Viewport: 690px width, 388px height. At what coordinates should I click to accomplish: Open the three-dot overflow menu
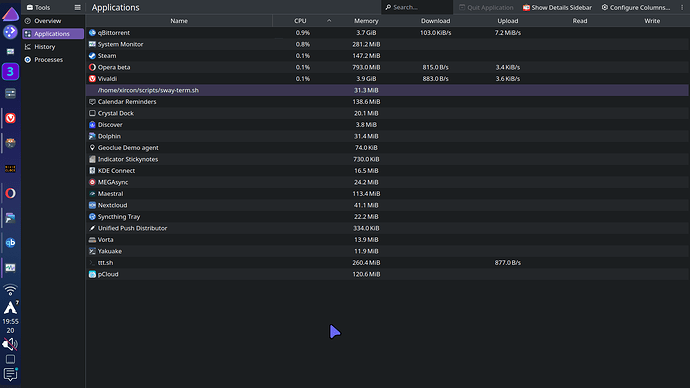[682, 7]
